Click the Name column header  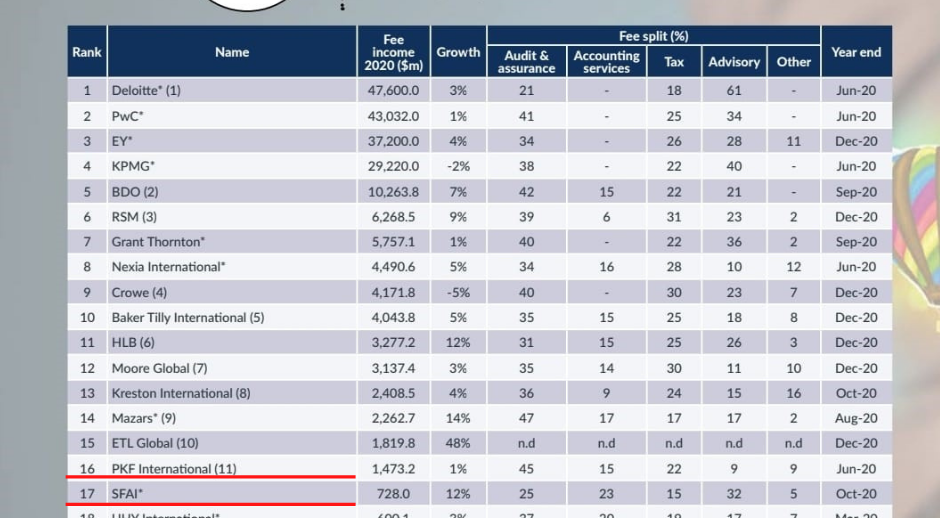232,52
